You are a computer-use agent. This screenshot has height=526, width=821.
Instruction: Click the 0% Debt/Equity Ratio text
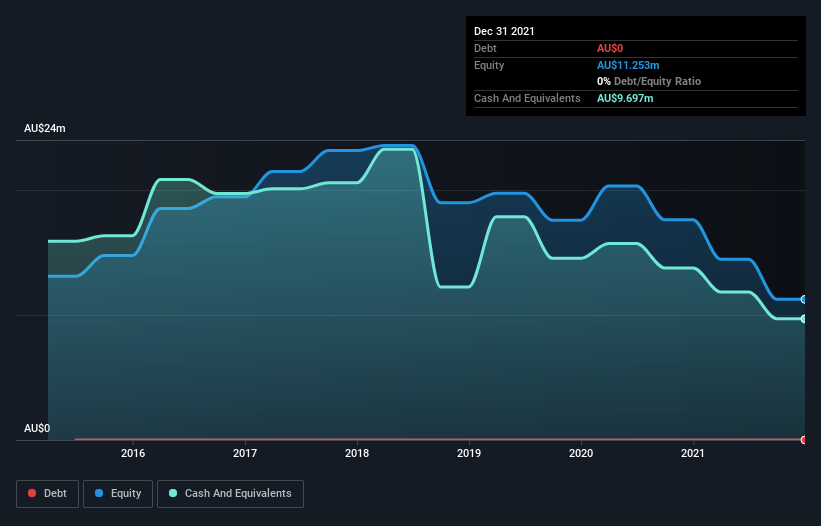point(649,81)
